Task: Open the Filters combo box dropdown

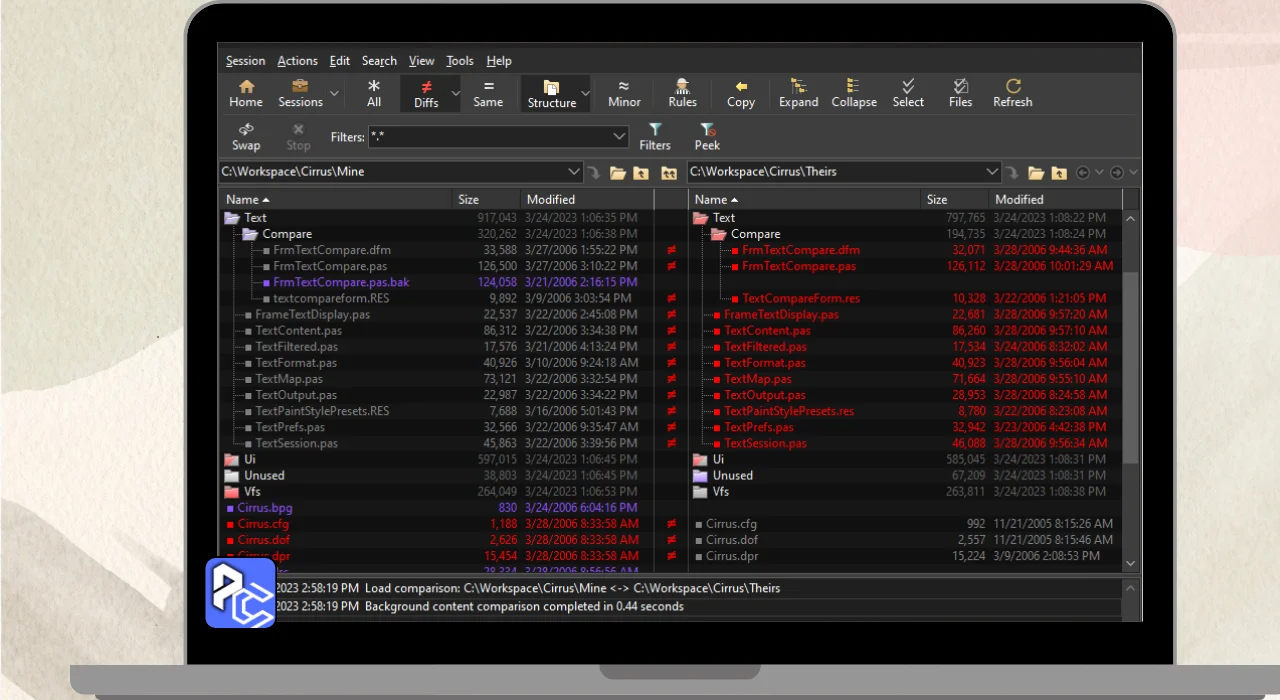Action: [619, 137]
